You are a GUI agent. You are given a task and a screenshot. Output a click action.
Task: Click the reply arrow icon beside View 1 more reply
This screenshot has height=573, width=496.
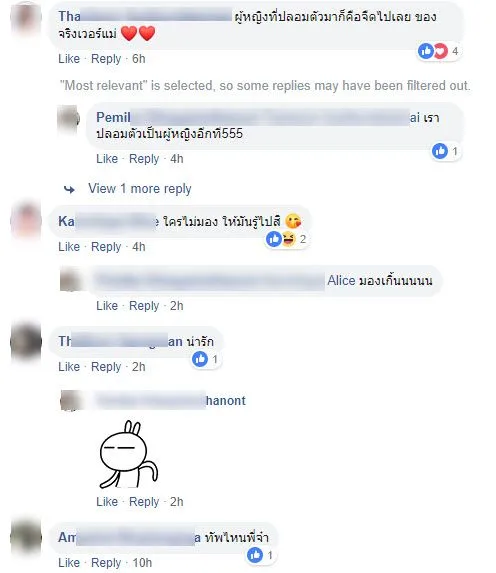point(69,189)
